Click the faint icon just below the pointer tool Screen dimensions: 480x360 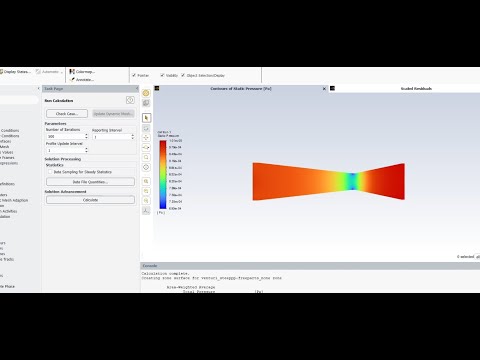(x=146, y=128)
